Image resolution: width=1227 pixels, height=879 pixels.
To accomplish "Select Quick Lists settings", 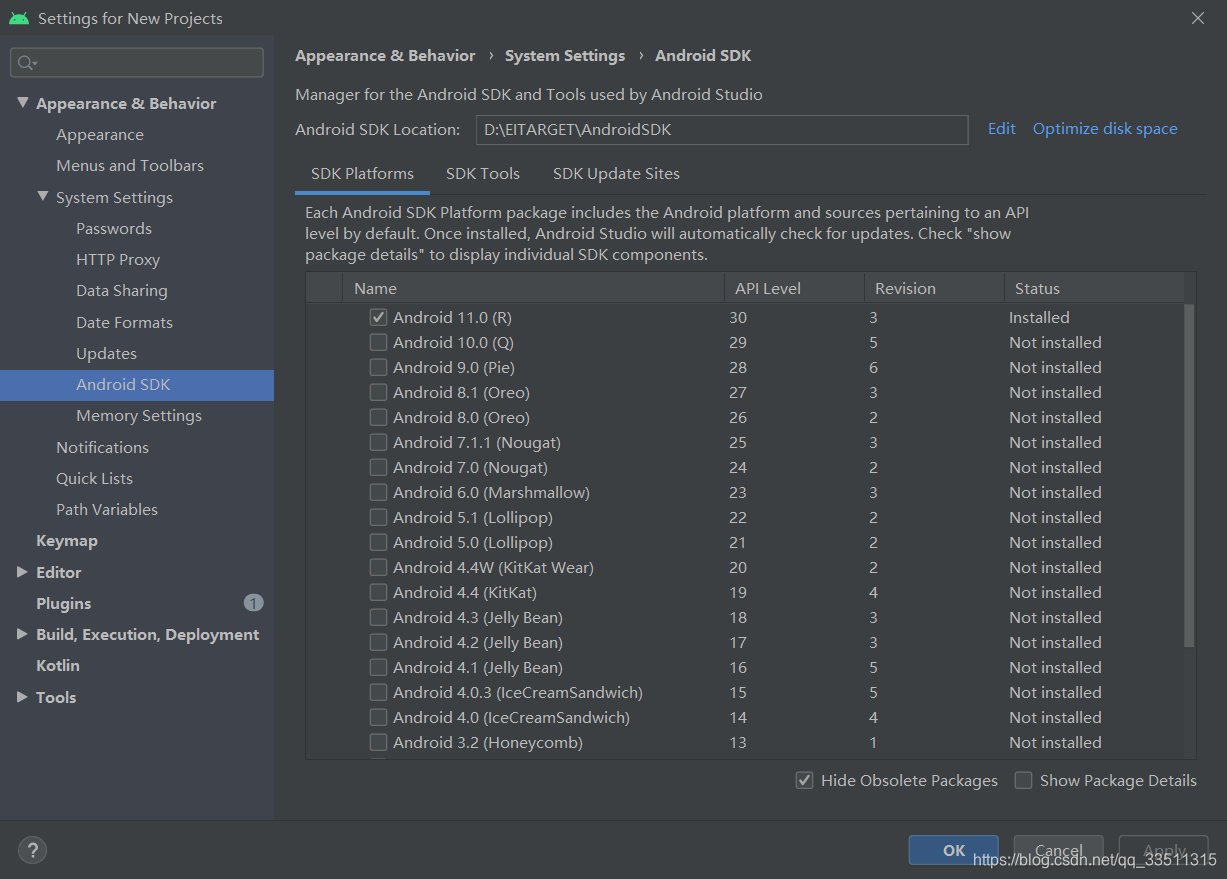I will pyautogui.click(x=94, y=479).
